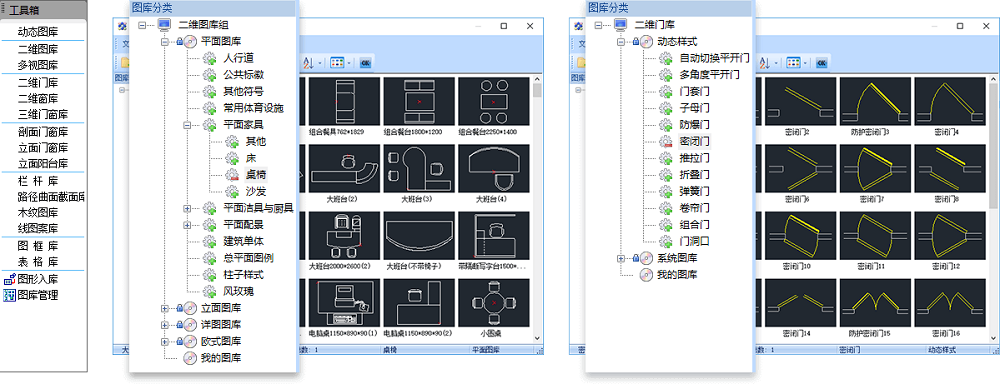
Task: Select 密闭门 in the door styles tree
Action: pos(695,141)
